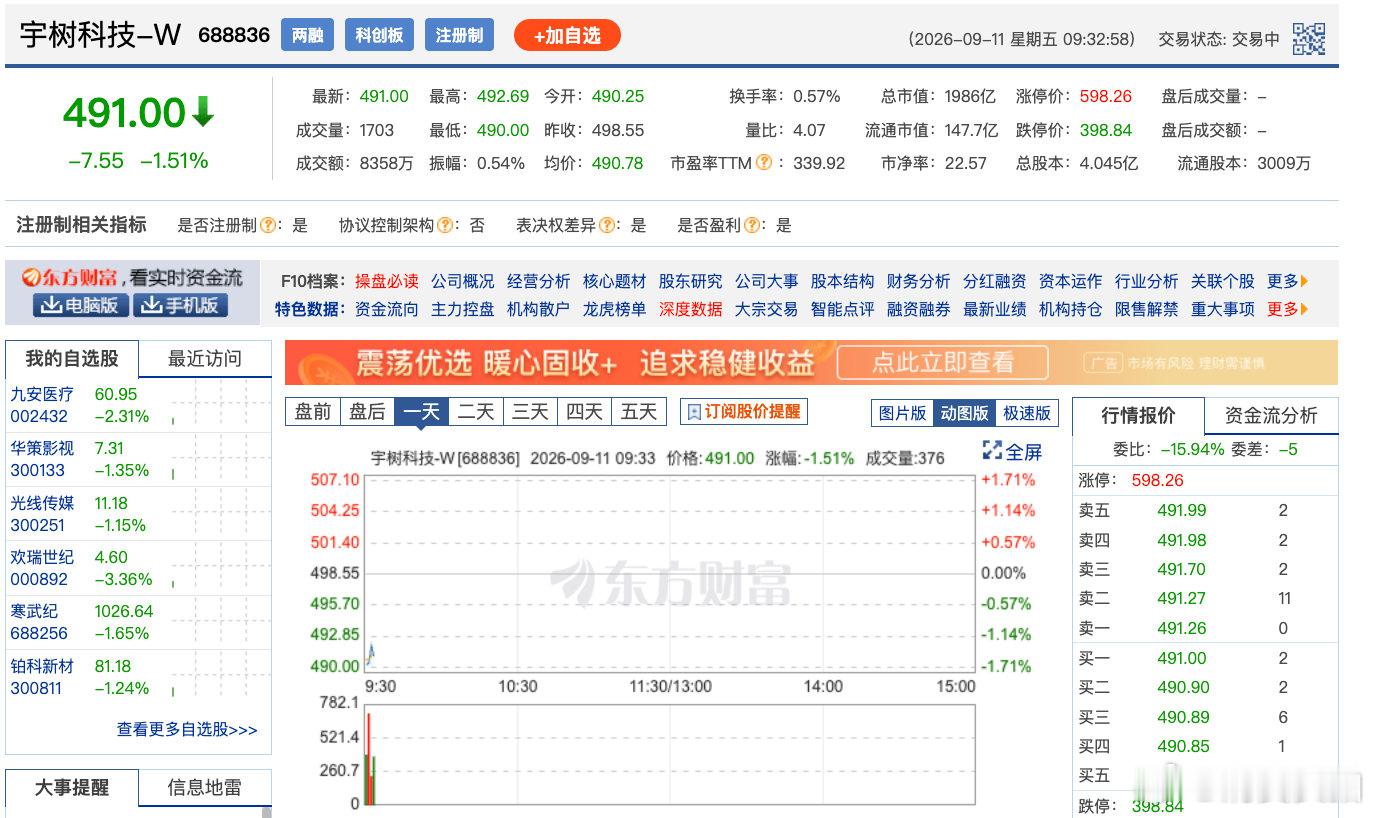Click the help icon next to 是否盈利

click(752, 225)
